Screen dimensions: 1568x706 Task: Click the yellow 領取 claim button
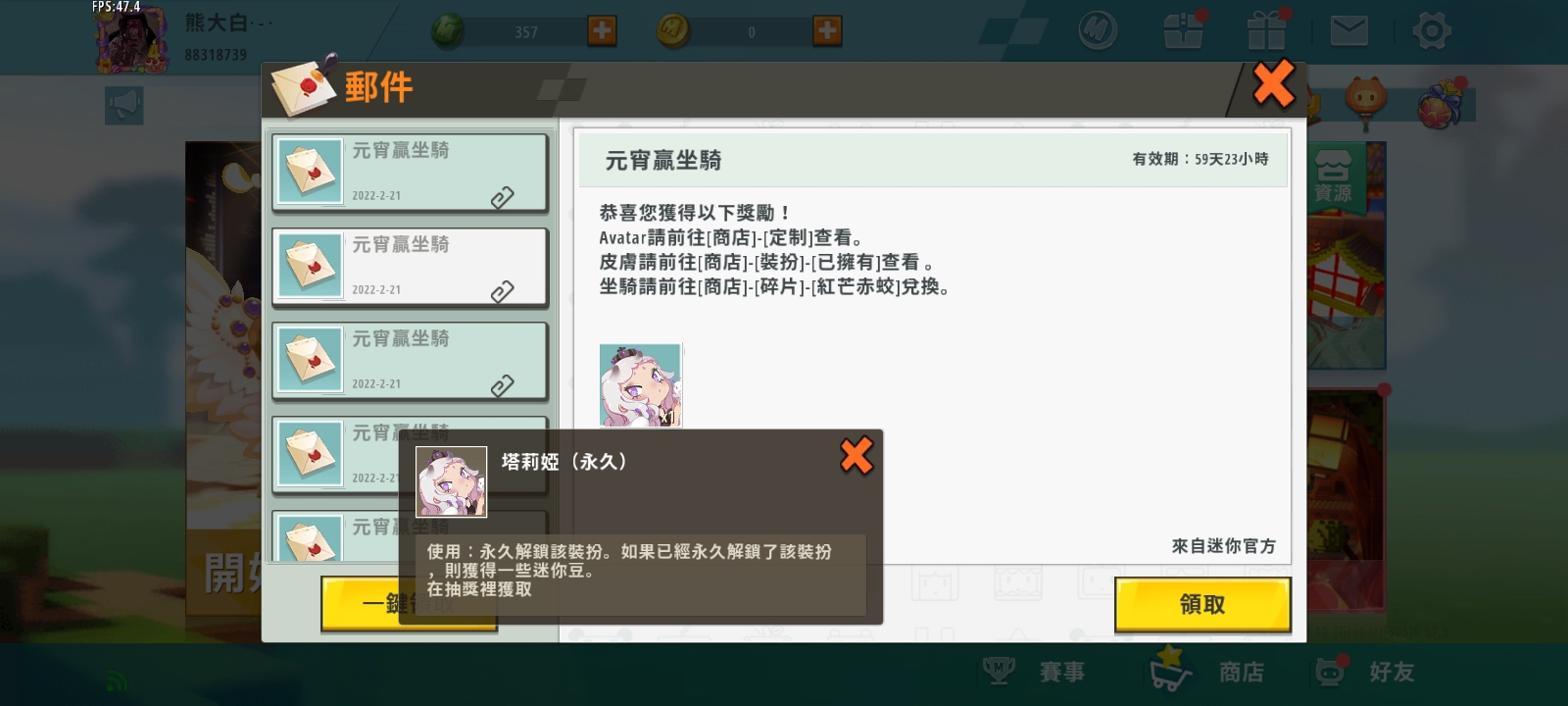coord(1202,604)
